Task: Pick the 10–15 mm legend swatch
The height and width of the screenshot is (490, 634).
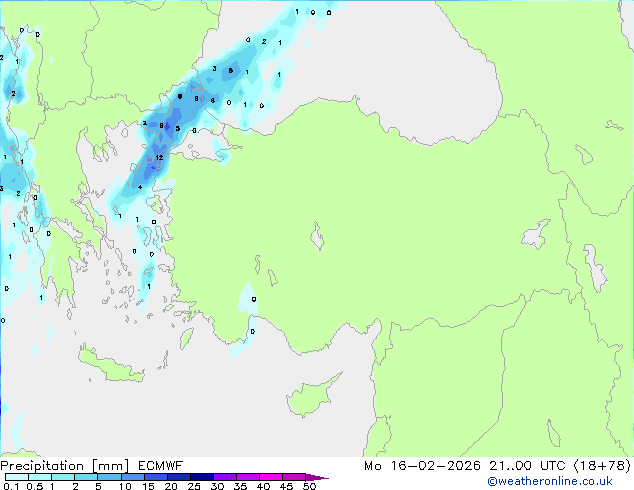Action: 132,477
